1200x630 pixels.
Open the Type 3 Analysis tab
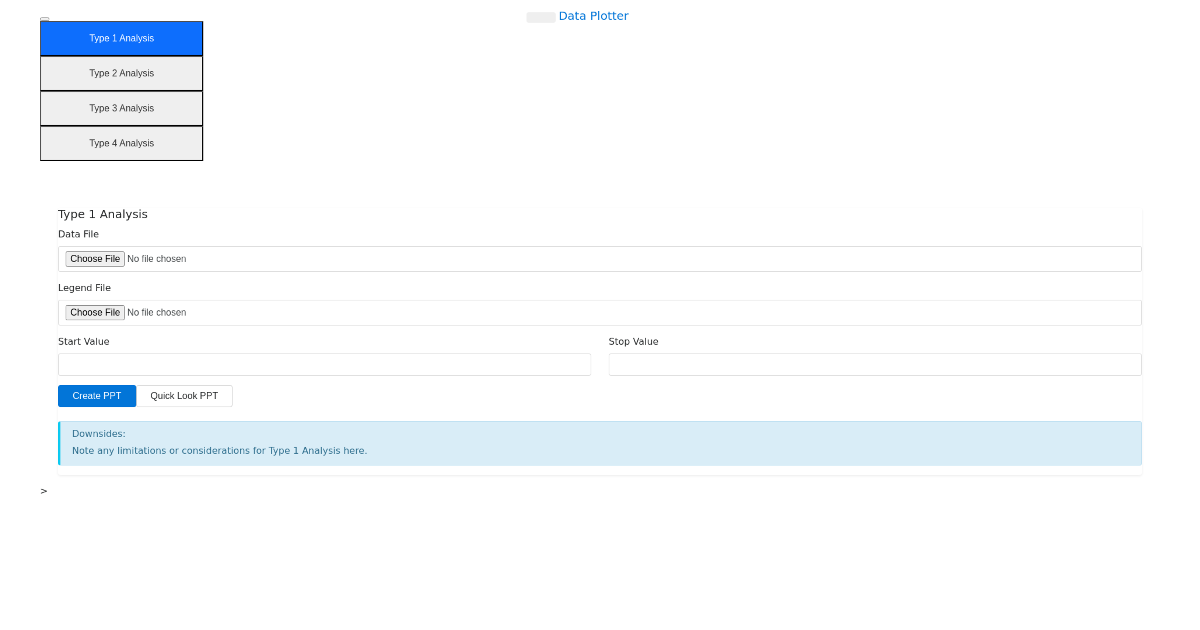121,108
